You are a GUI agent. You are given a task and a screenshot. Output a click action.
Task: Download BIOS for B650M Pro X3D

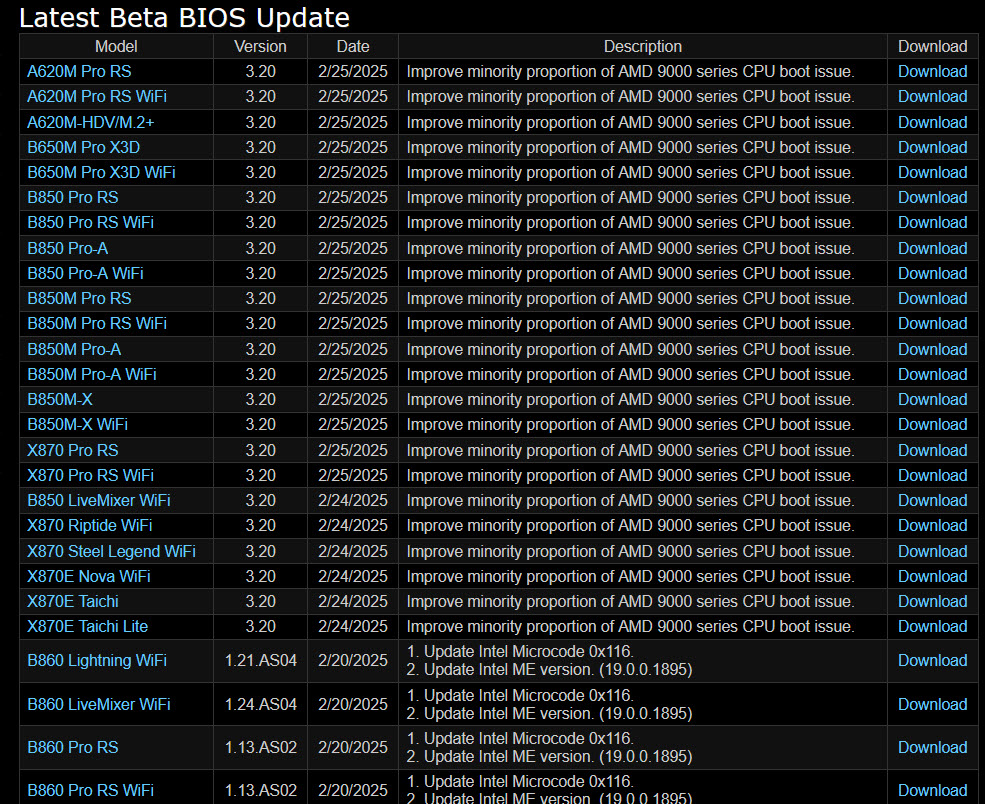click(932, 148)
